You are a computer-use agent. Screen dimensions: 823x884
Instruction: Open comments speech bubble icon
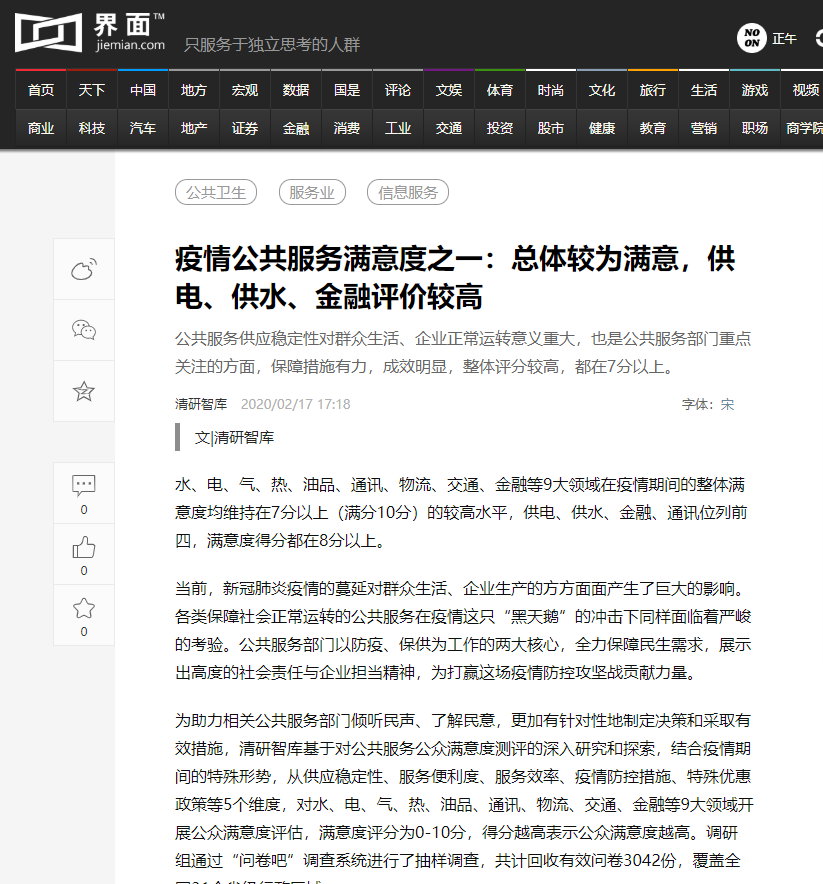point(84,493)
